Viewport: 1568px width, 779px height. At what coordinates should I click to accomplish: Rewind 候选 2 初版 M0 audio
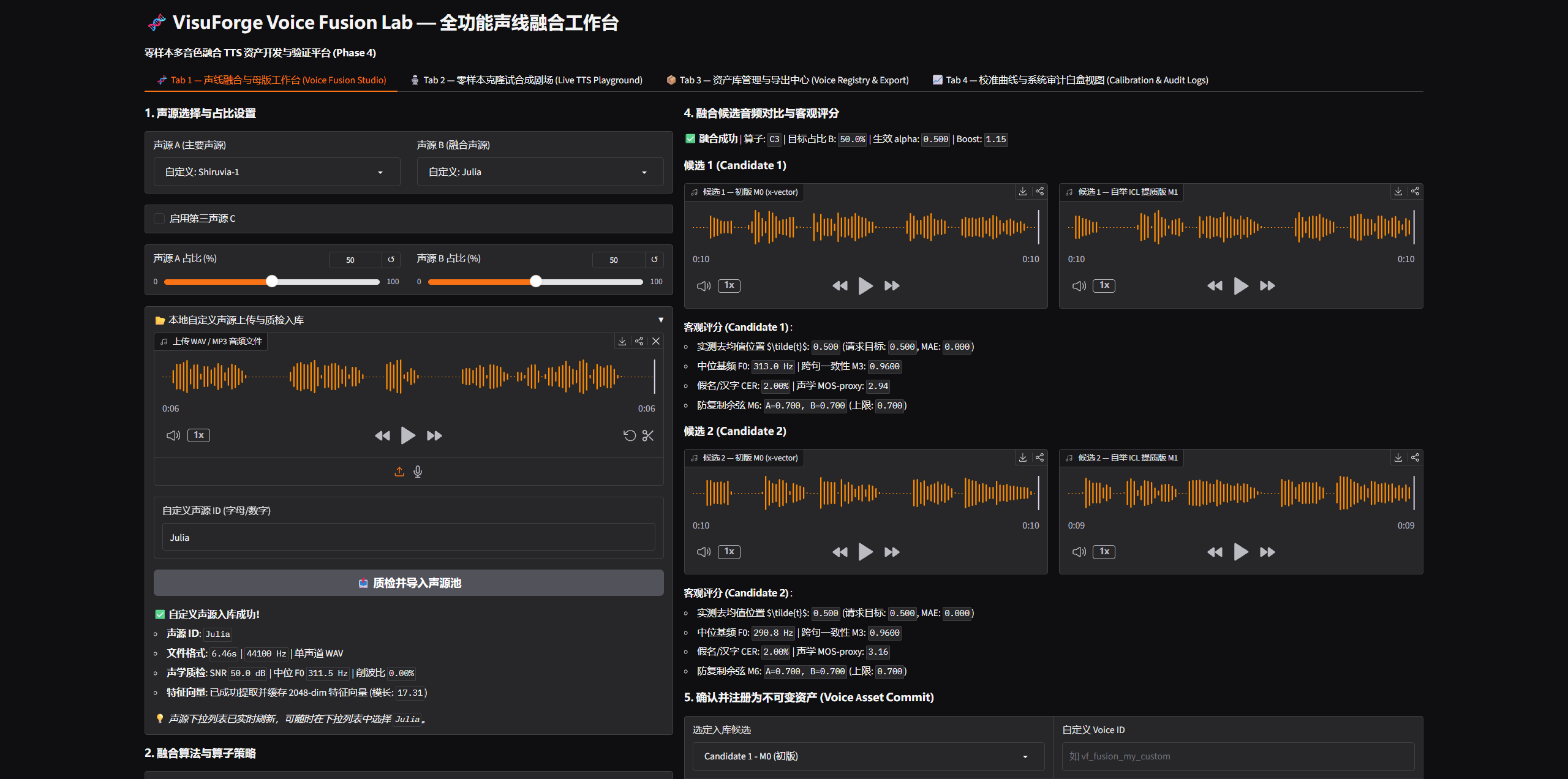click(x=840, y=552)
